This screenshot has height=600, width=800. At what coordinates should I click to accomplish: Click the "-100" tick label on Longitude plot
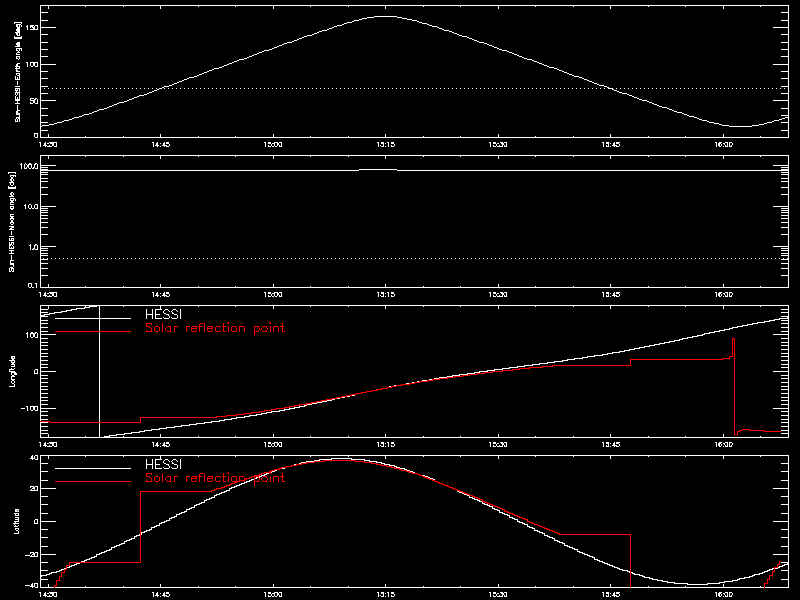[x=30, y=409]
